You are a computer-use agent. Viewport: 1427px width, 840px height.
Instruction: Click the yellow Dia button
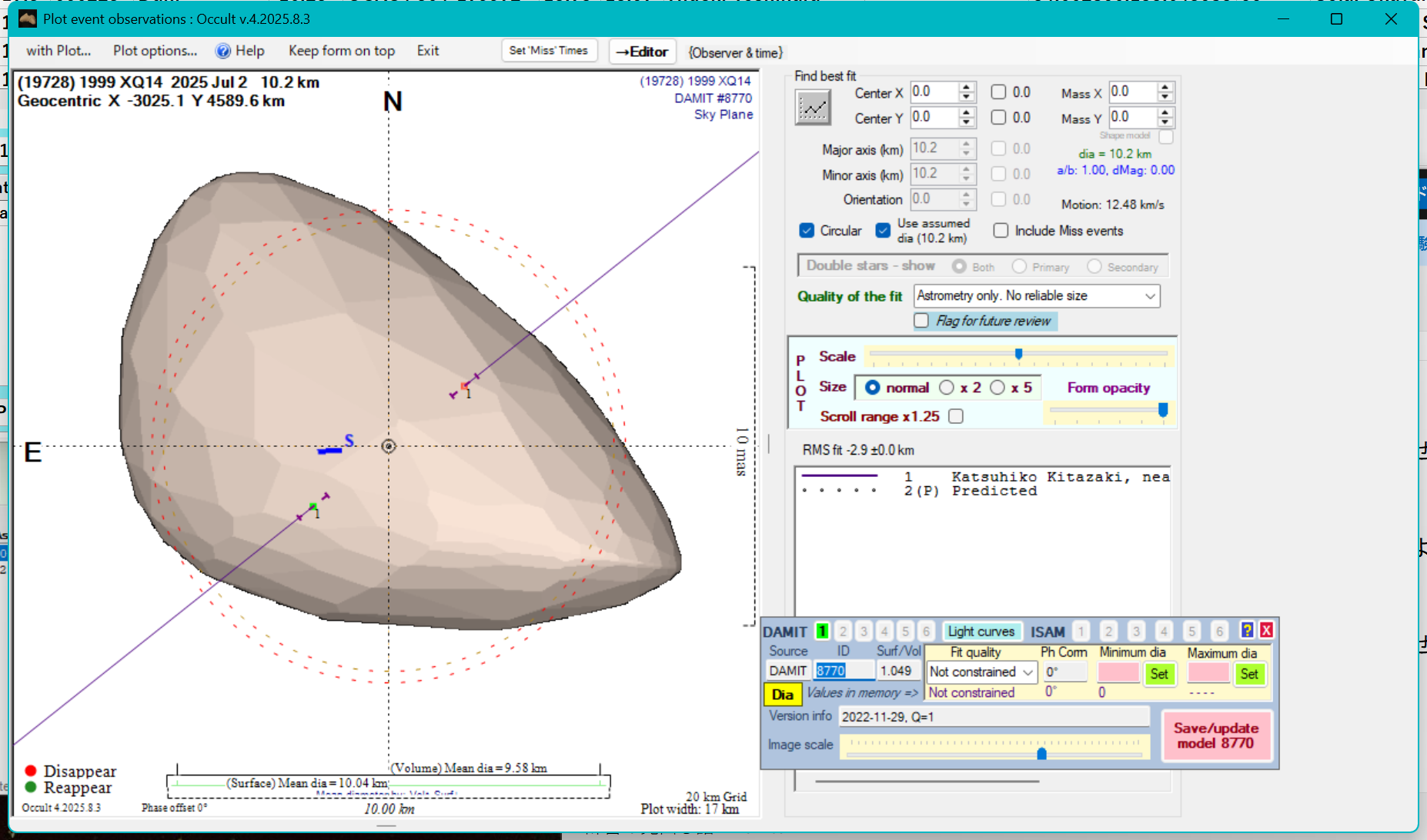pos(782,695)
